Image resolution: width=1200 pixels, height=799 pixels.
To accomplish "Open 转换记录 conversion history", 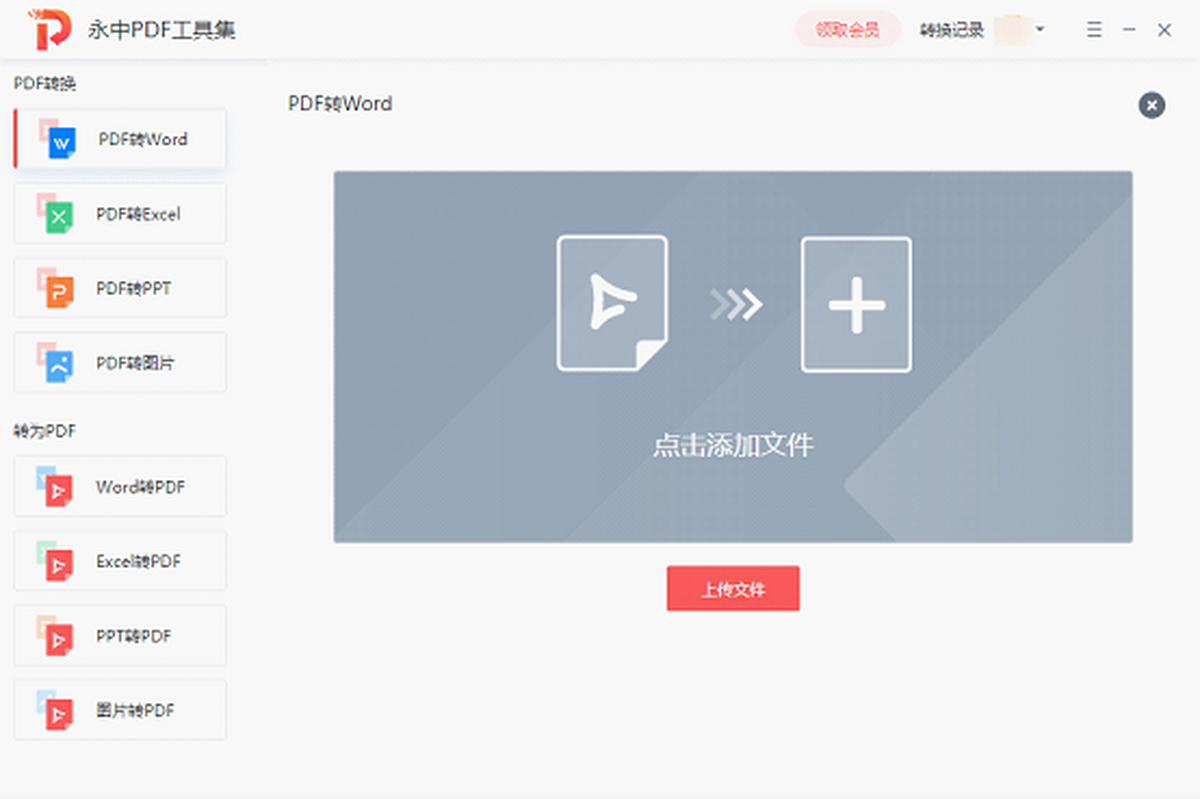I will pos(951,30).
